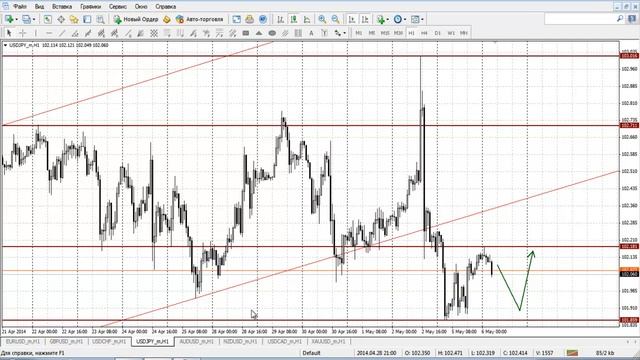Switch chart to line chart mode

click(x=307, y=19)
